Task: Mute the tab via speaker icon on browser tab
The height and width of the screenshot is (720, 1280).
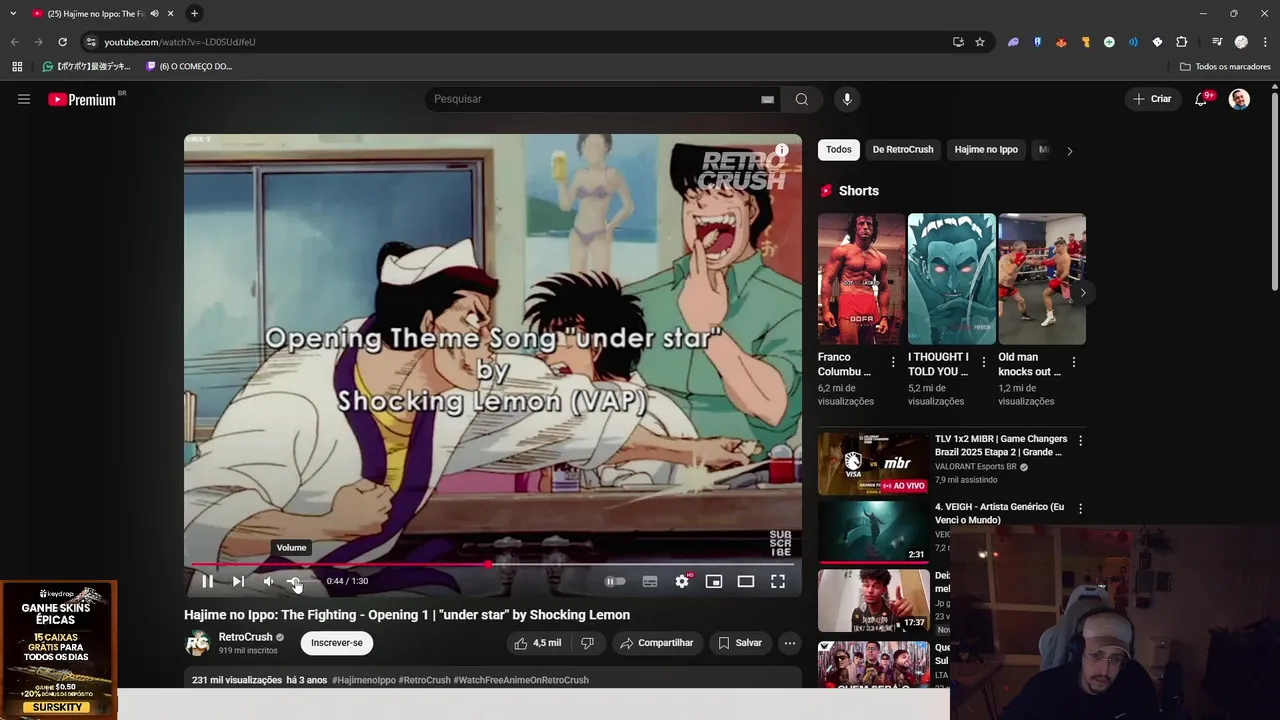Action: pos(154,14)
